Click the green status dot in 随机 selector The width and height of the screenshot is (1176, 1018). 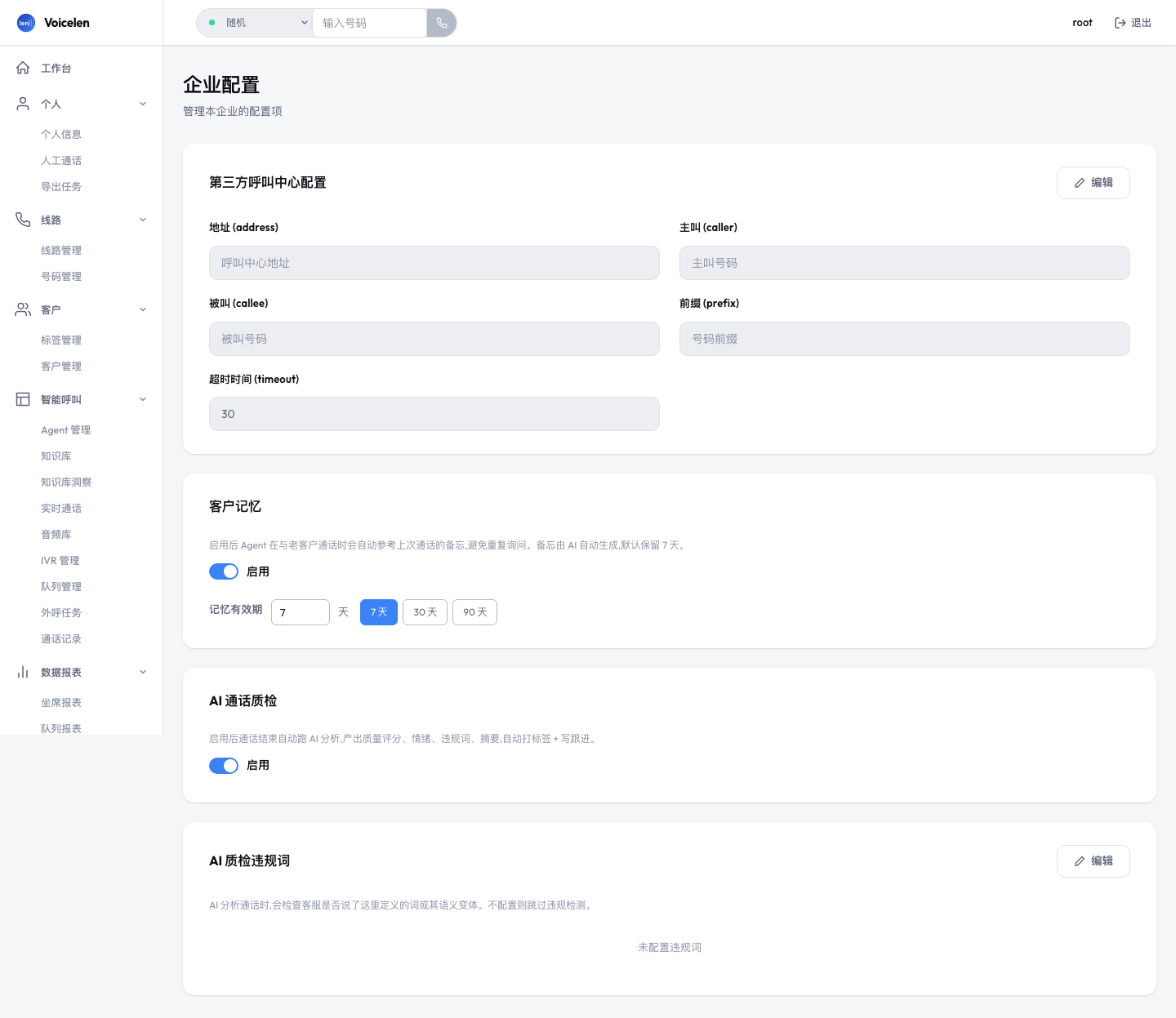tap(212, 23)
